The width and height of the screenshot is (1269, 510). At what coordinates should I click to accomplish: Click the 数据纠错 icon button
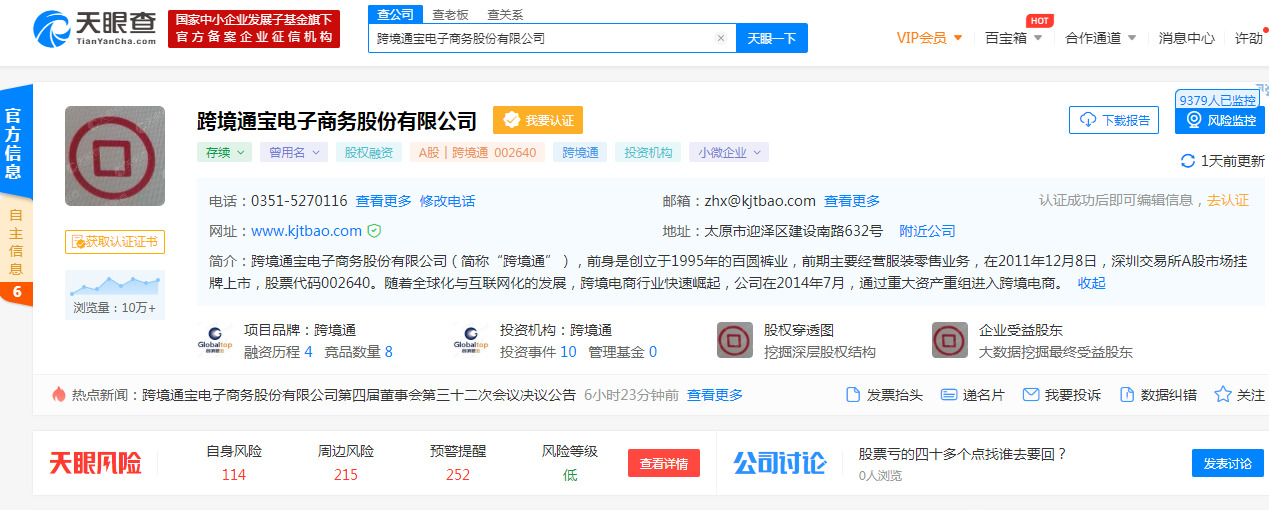click(1158, 395)
